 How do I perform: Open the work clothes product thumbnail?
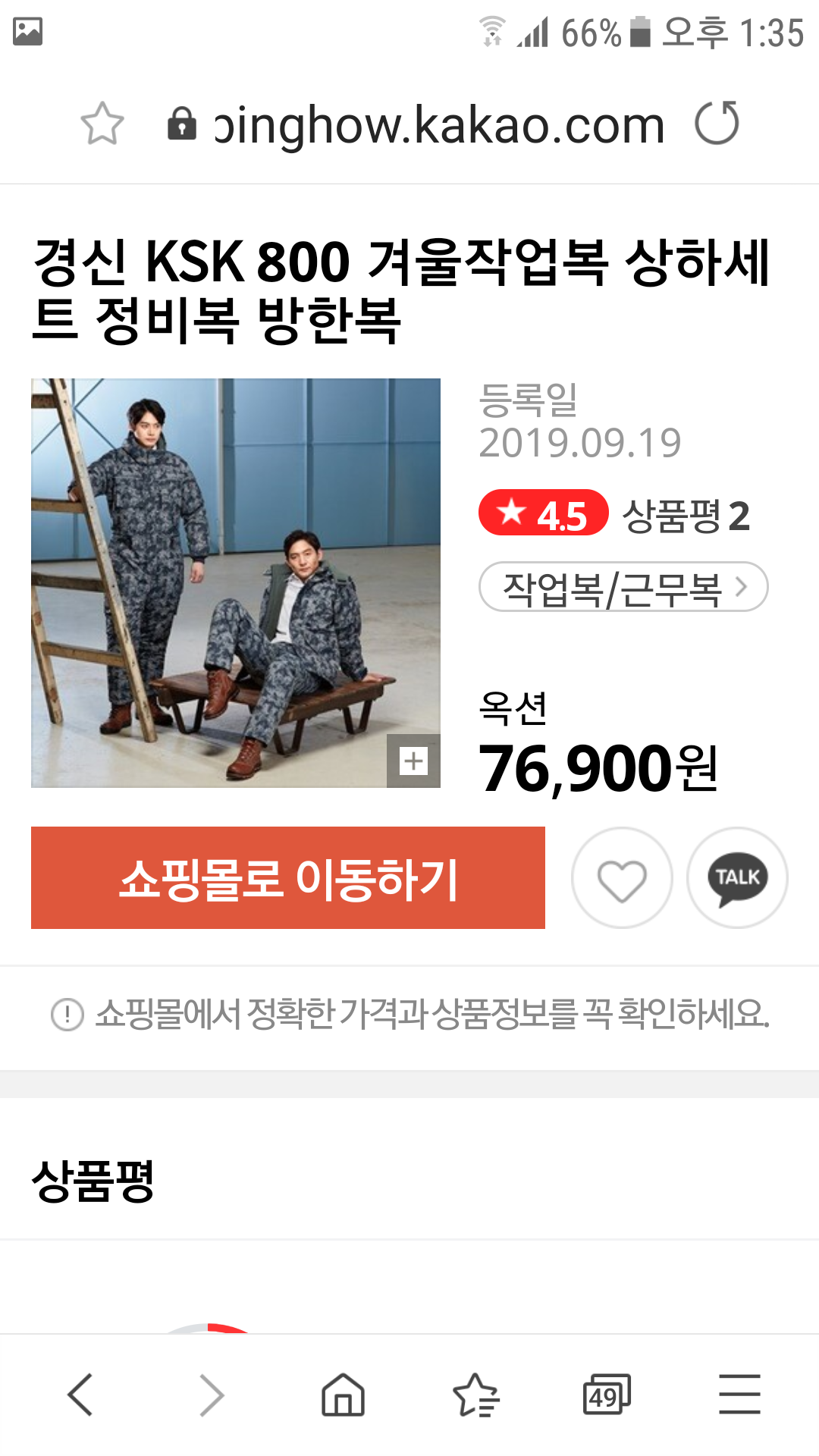[236, 583]
